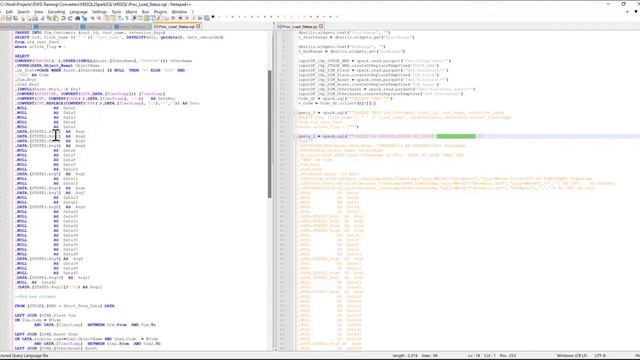Click the Paste toolbar icon
This screenshot has height=360, width=640.
(56, 18)
